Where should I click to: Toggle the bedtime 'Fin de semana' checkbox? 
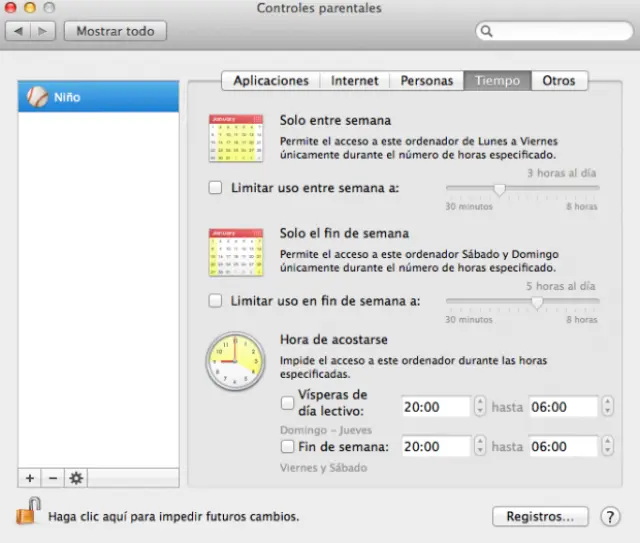pyautogui.click(x=288, y=446)
